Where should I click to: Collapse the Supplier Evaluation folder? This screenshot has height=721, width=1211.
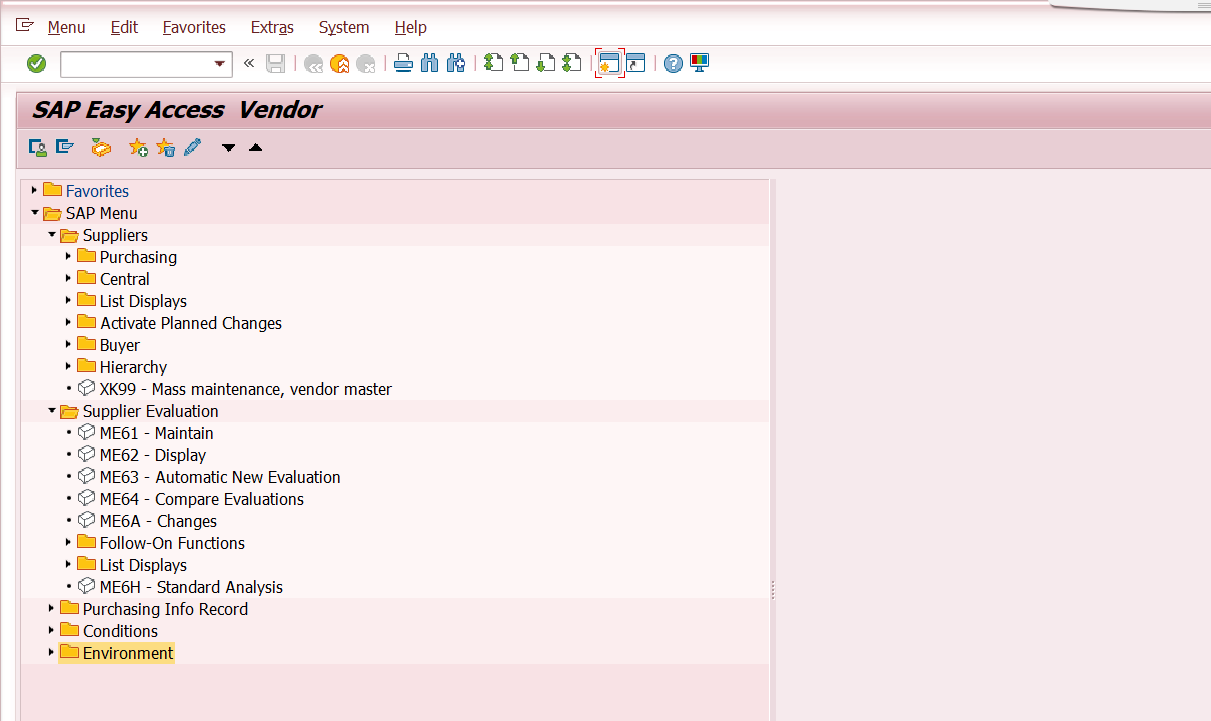click(51, 411)
